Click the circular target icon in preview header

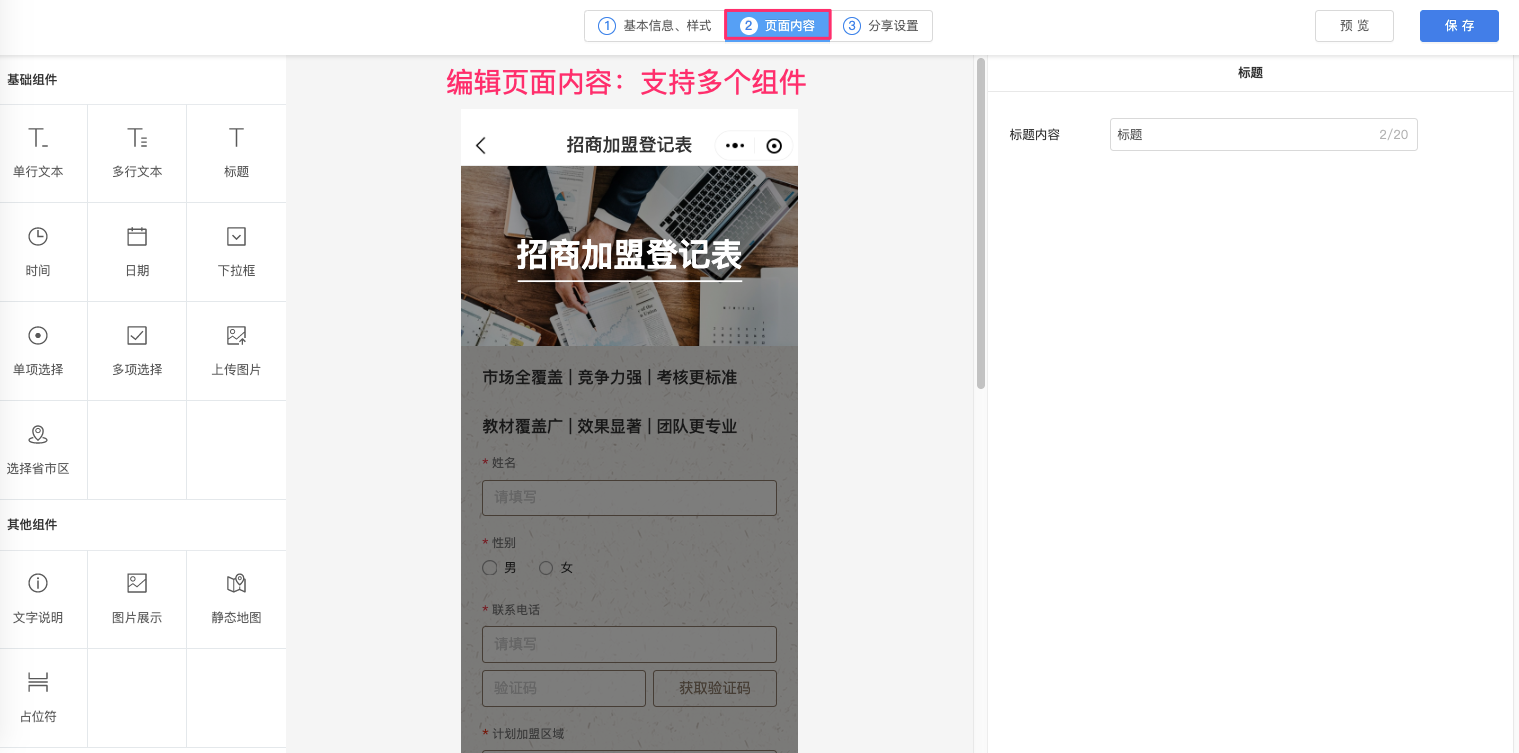click(774, 146)
